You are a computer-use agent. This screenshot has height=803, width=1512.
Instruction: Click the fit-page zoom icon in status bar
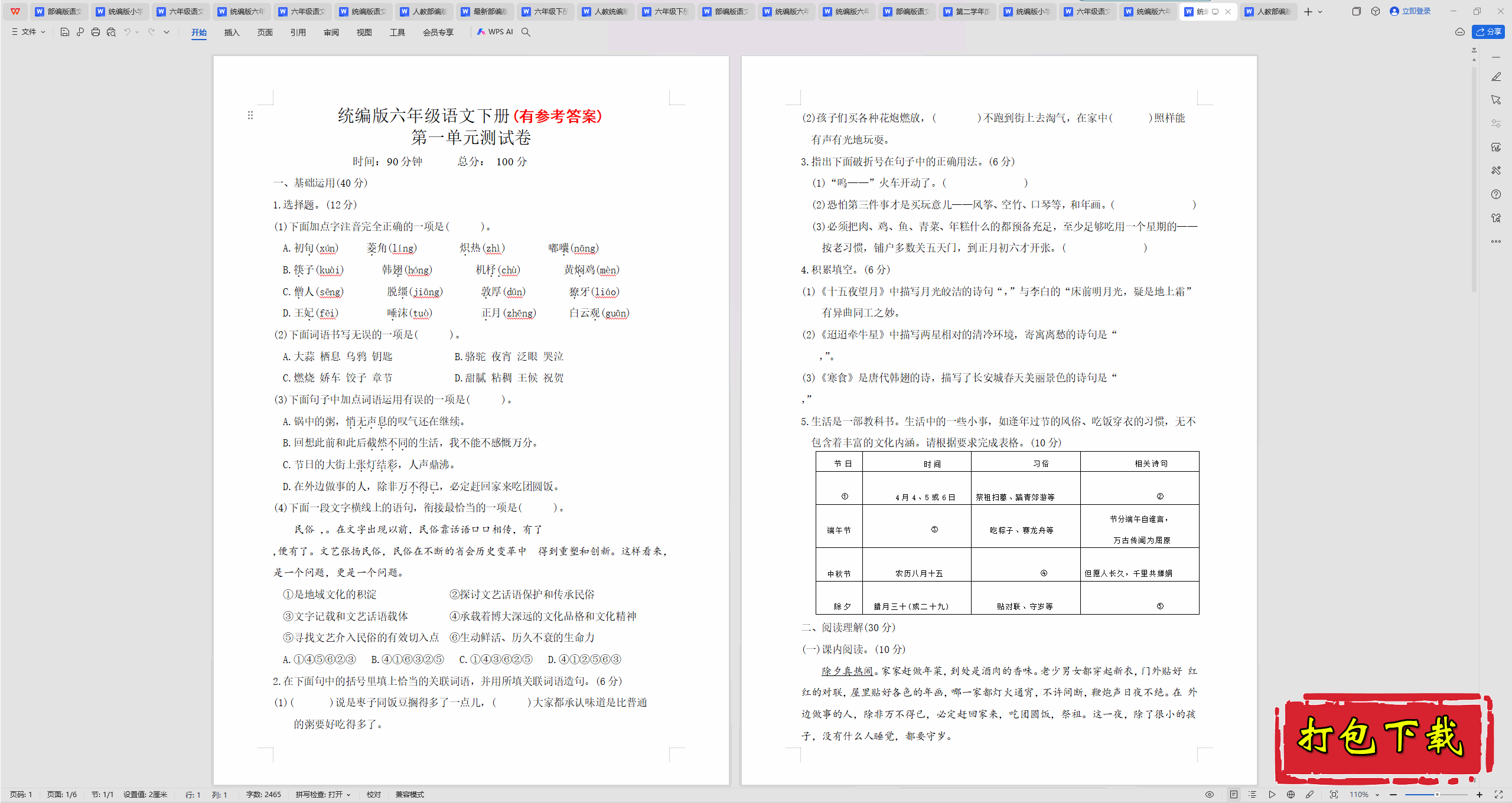(x=1334, y=795)
